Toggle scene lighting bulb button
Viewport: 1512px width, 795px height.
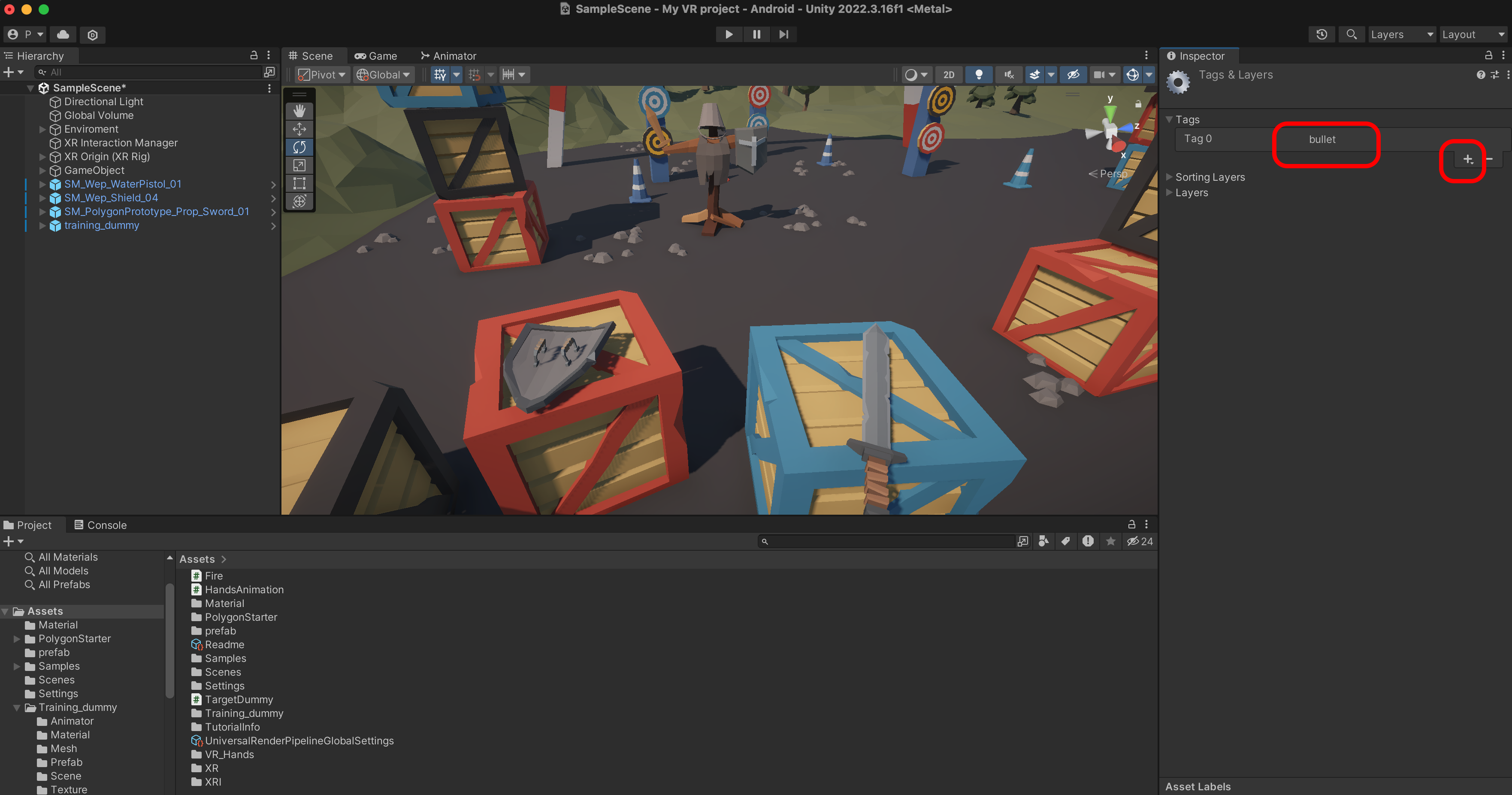point(978,75)
